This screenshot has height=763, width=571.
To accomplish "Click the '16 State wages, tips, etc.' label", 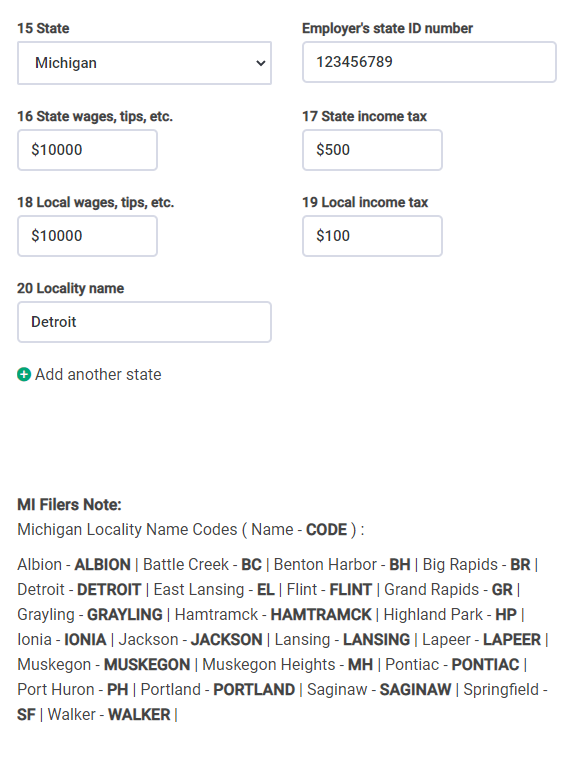I will (95, 116).
